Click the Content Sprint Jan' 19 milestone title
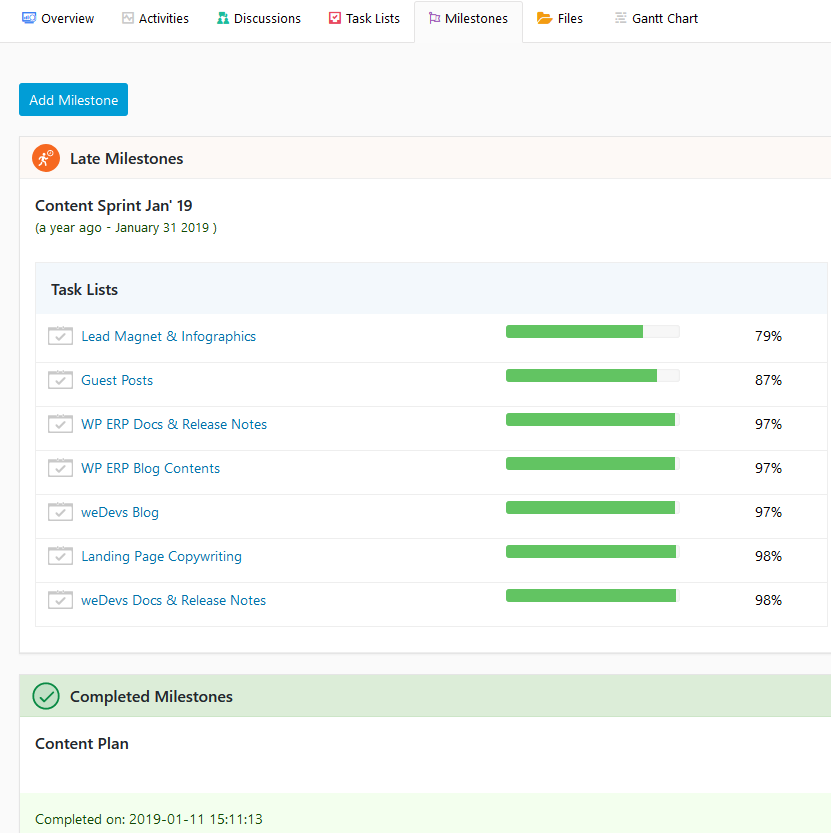The width and height of the screenshot is (831, 833). click(x=114, y=206)
